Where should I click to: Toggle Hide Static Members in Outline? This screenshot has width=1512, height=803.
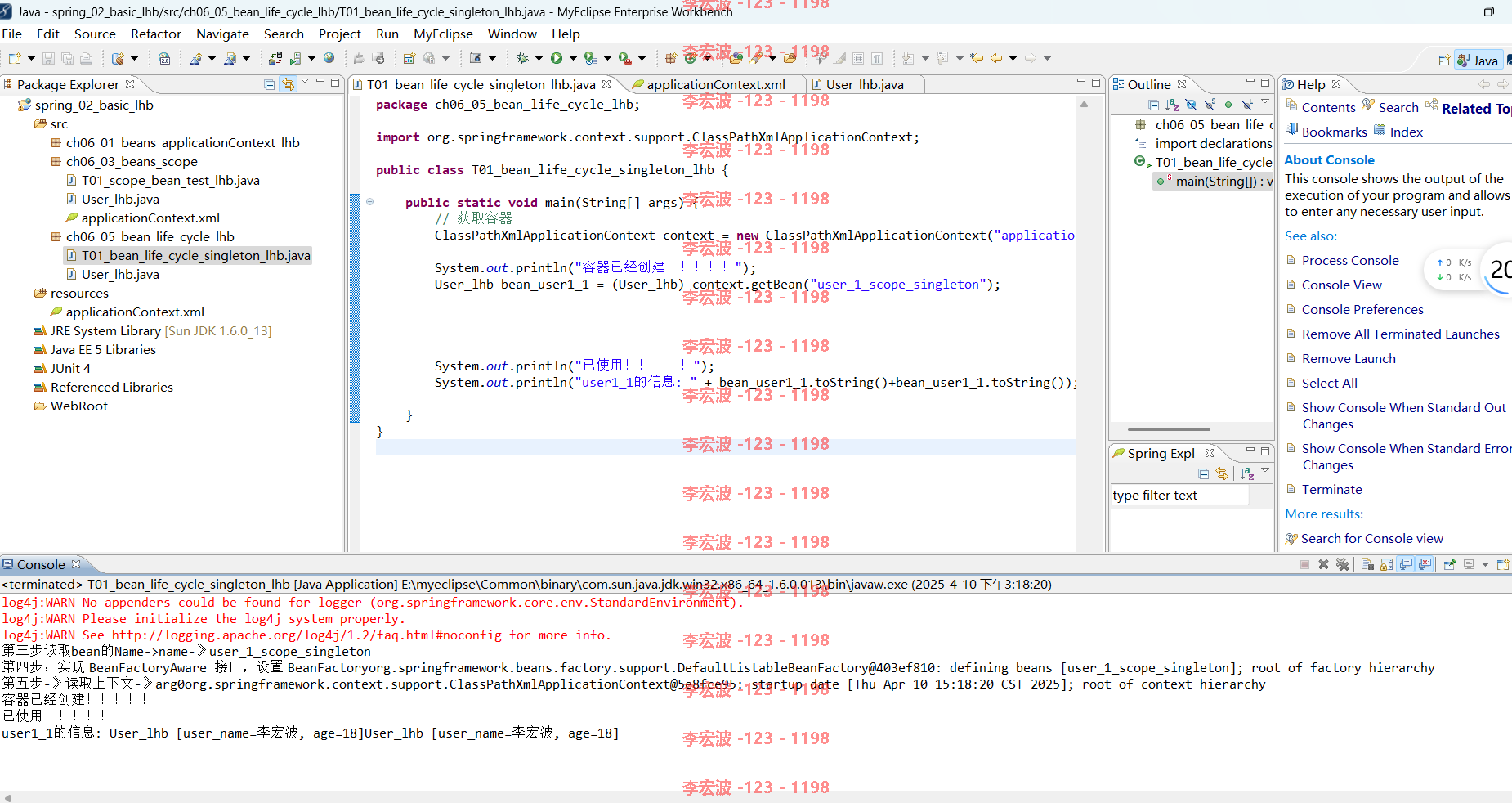[x=1210, y=105]
